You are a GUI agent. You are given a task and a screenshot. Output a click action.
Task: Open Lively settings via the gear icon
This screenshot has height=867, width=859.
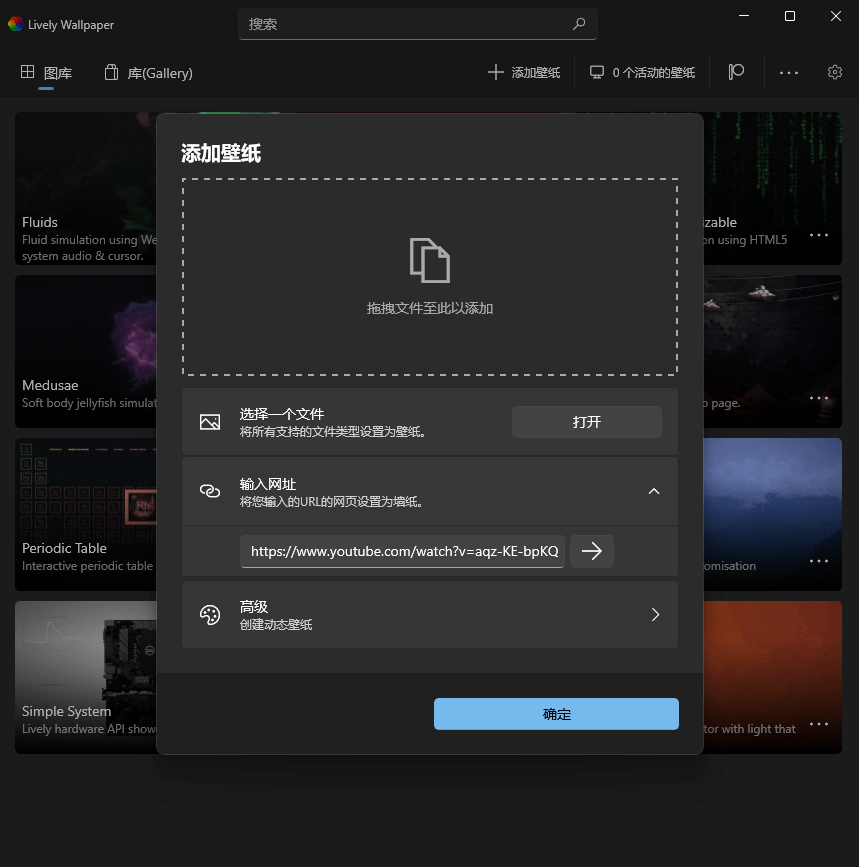coord(835,71)
